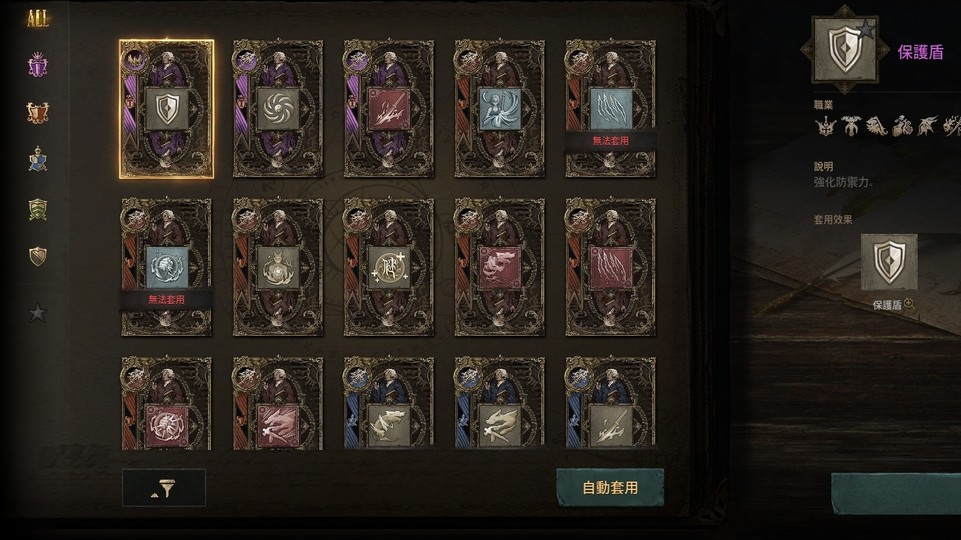The image size is (961, 540).
Task: Show favorites with star filter icon
Action: (x=37, y=313)
